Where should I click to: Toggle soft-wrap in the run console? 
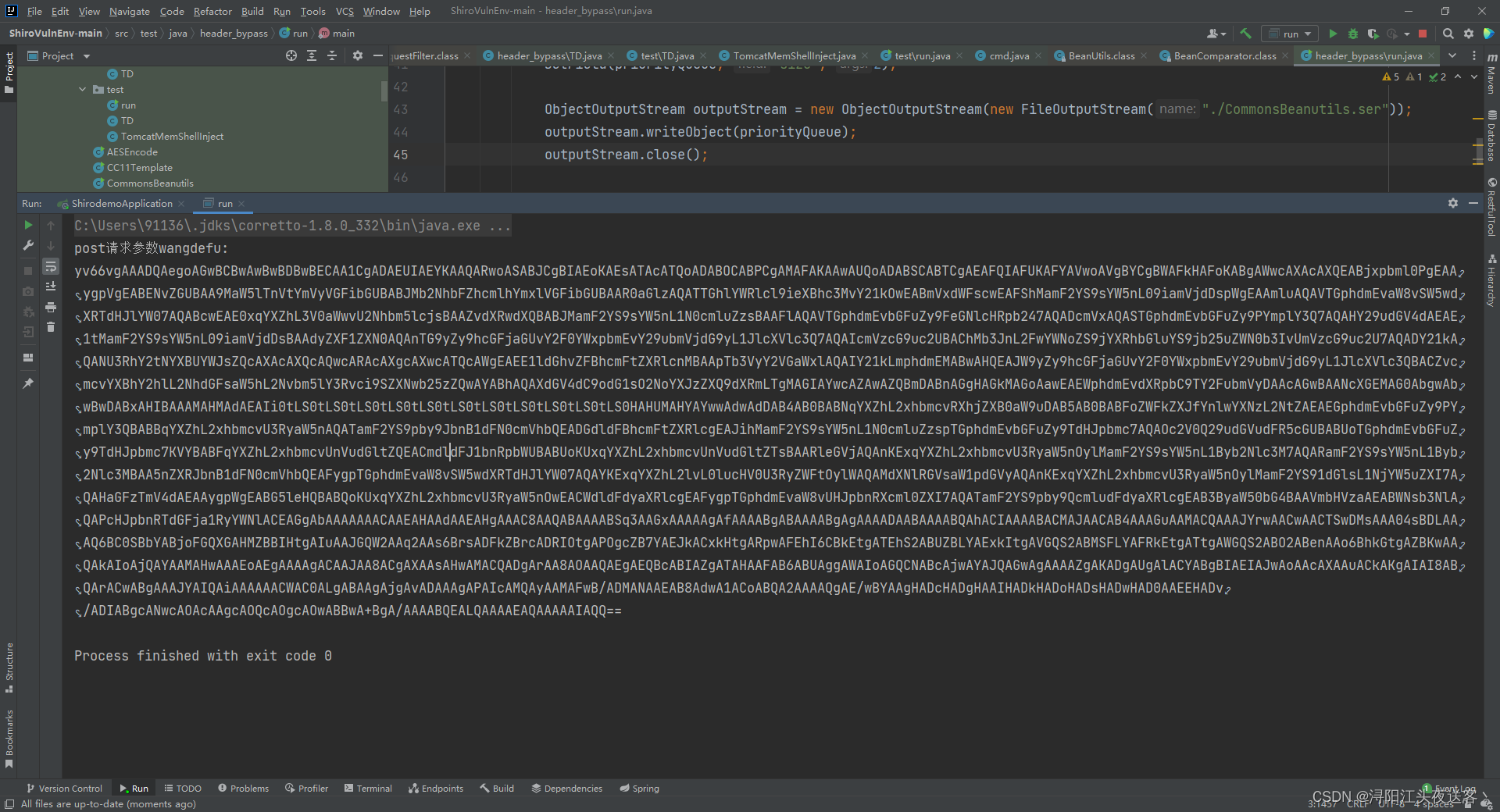pos(51,266)
